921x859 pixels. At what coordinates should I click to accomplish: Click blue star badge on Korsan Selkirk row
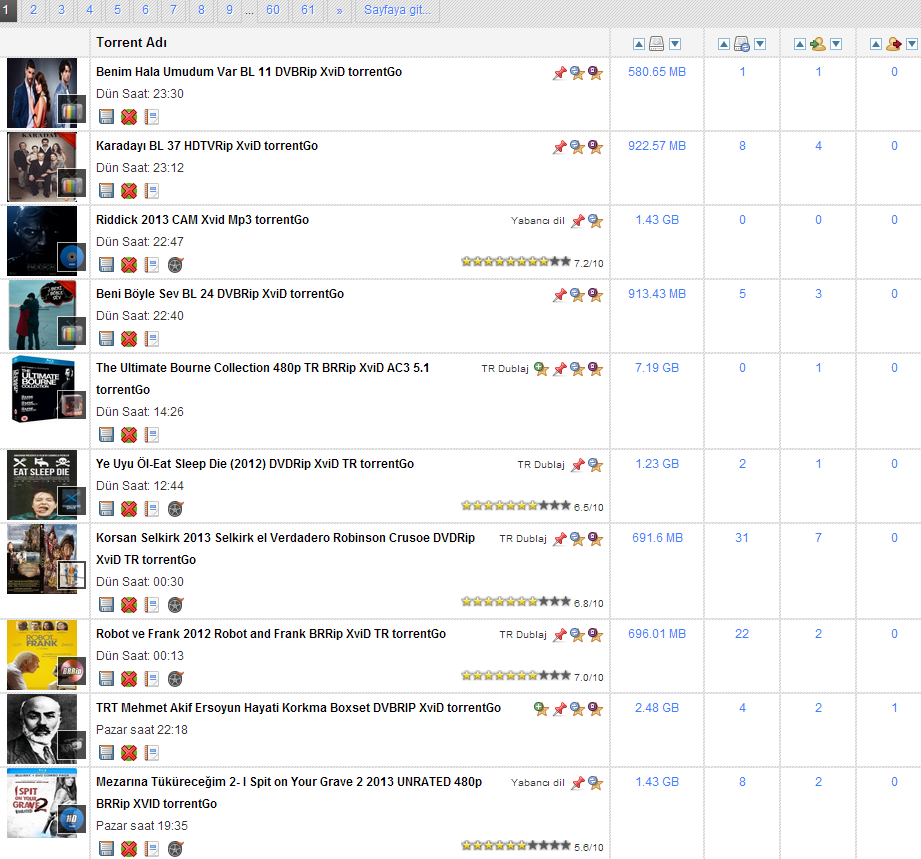(577, 539)
